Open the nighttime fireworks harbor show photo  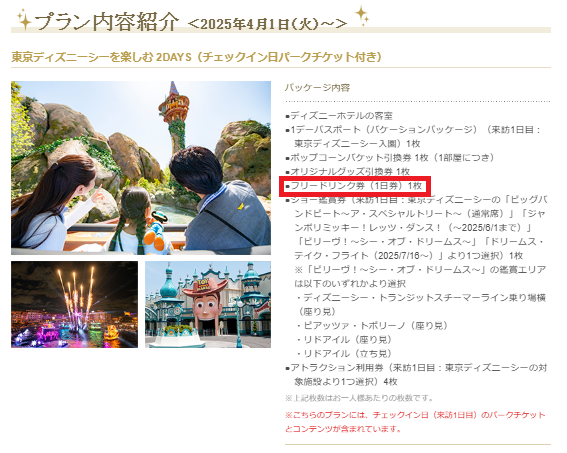pos(74,304)
